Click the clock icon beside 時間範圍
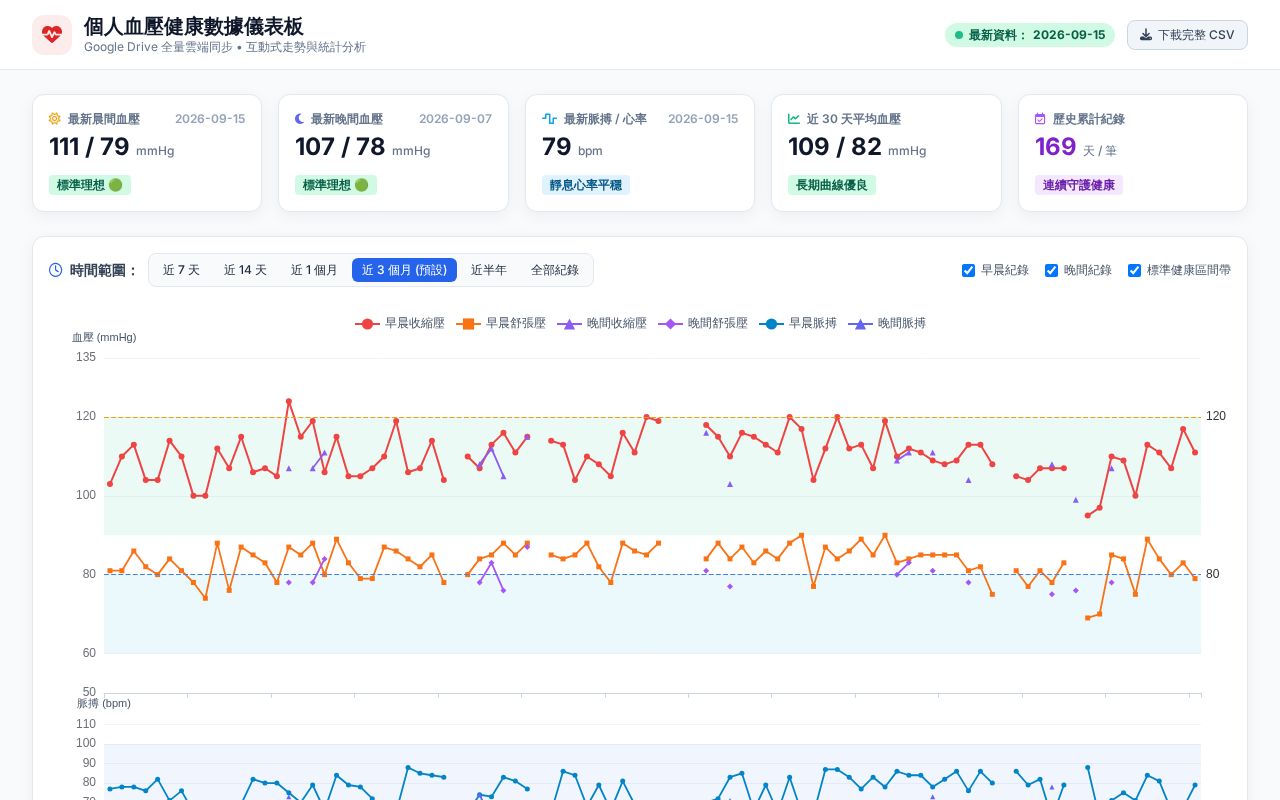This screenshot has width=1280, height=800. [x=56, y=270]
